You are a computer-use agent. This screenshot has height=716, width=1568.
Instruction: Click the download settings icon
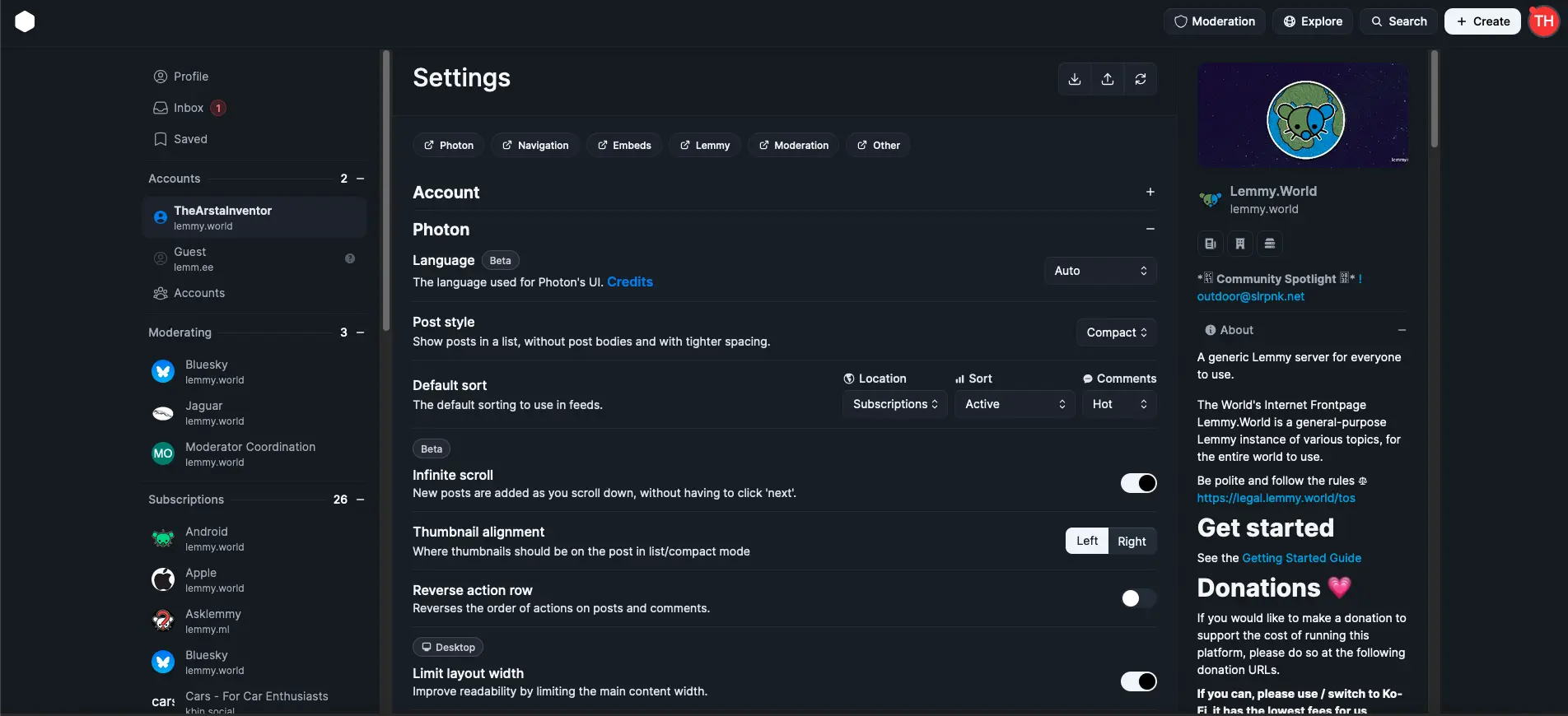[x=1075, y=79]
